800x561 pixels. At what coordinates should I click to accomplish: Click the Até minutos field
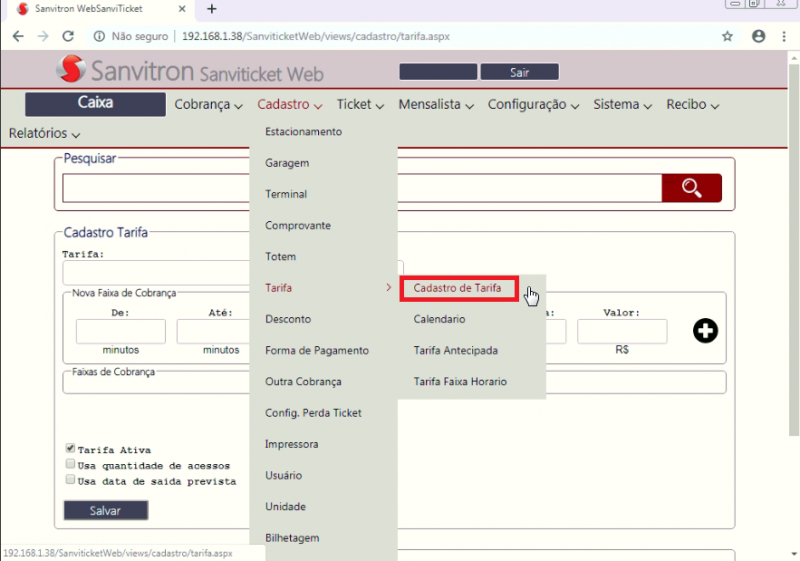tap(213, 332)
